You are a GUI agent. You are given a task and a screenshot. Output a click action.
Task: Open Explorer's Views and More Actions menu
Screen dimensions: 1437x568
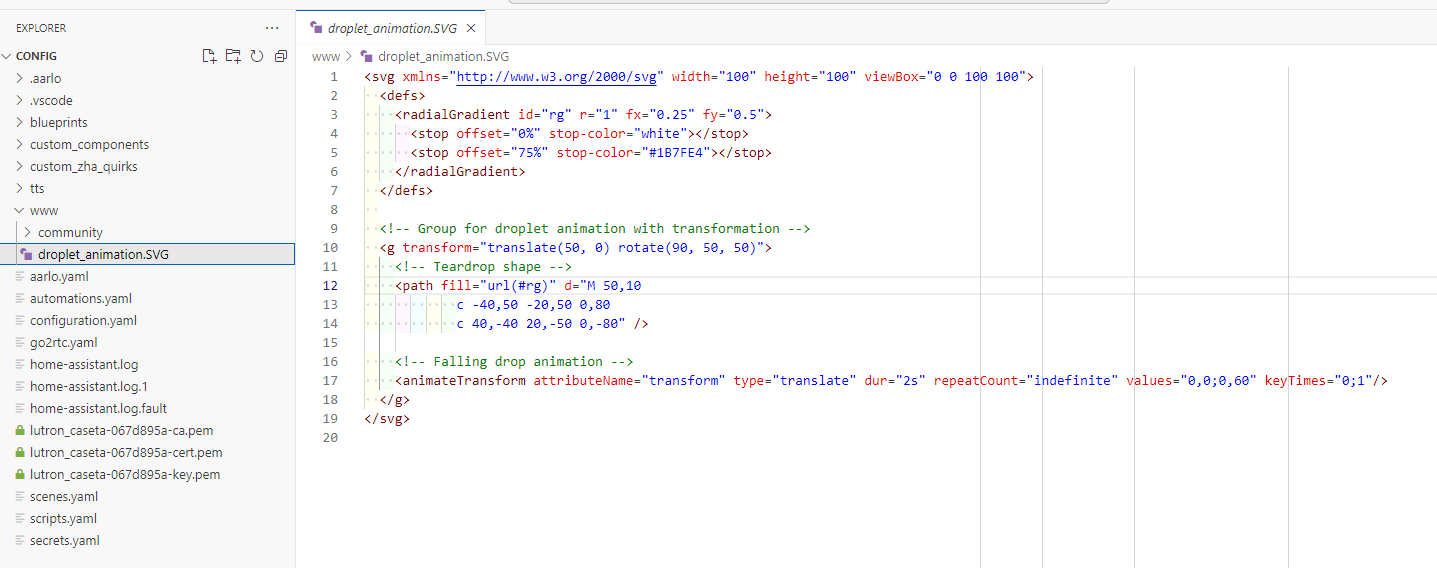click(x=272, y=28)
